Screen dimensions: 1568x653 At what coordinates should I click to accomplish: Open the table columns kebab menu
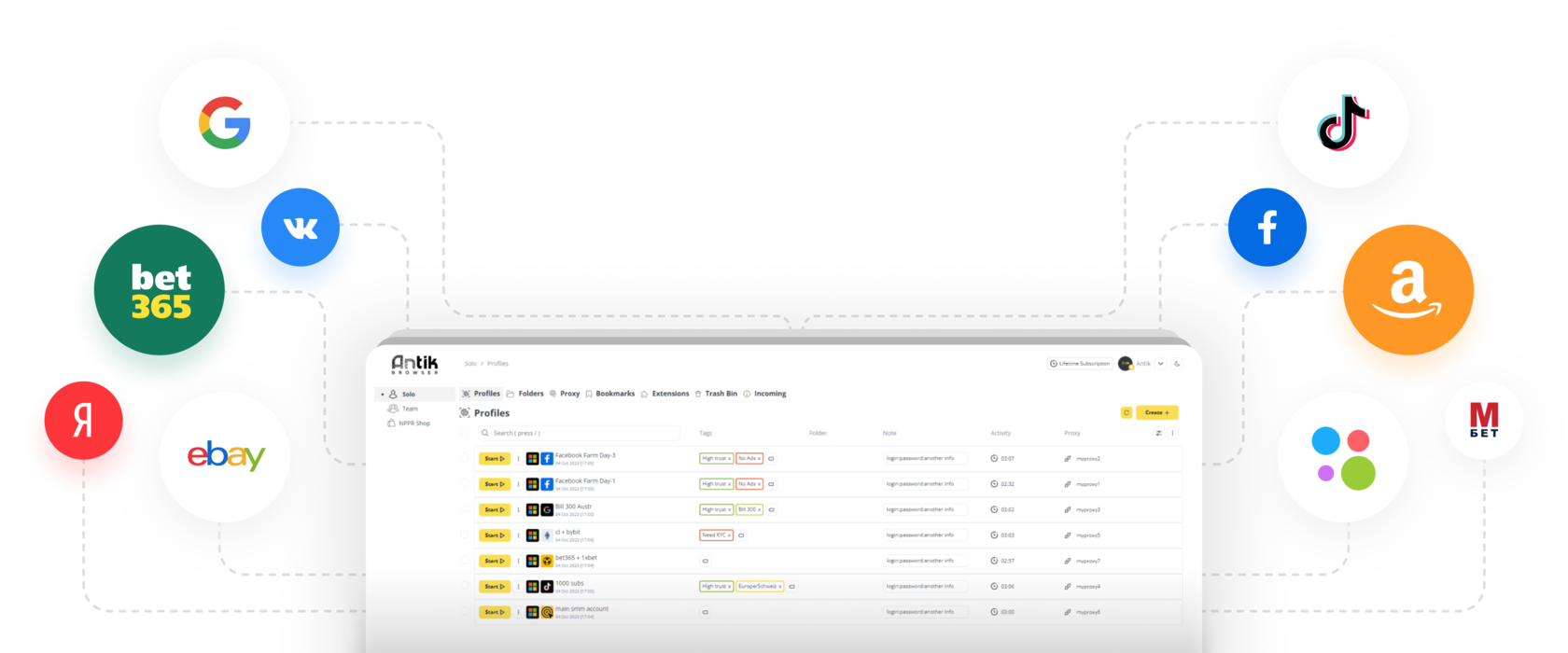(x=1173, y=433)
